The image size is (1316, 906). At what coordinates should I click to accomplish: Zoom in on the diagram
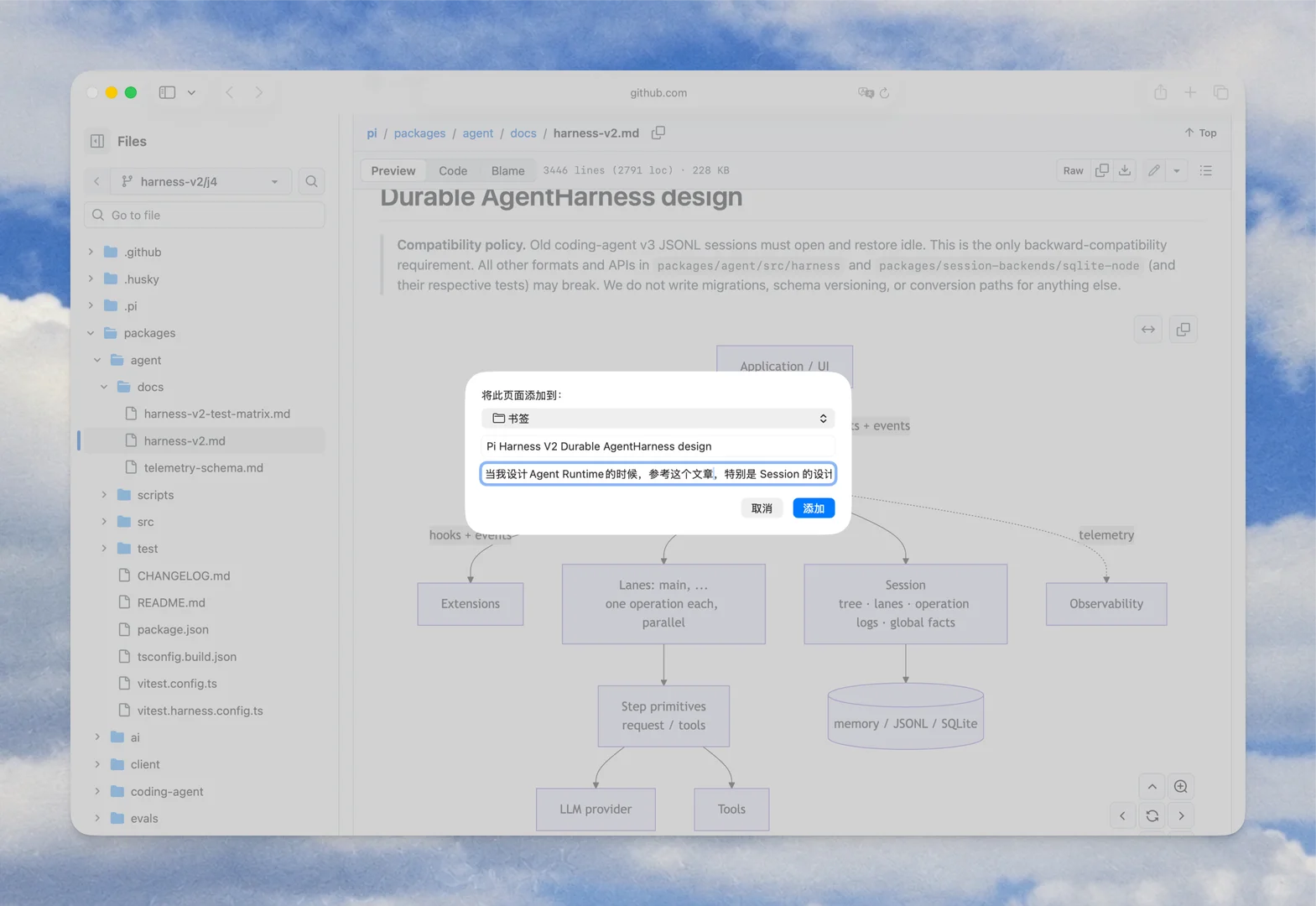pyautogui.click(x=1180, y=786)
